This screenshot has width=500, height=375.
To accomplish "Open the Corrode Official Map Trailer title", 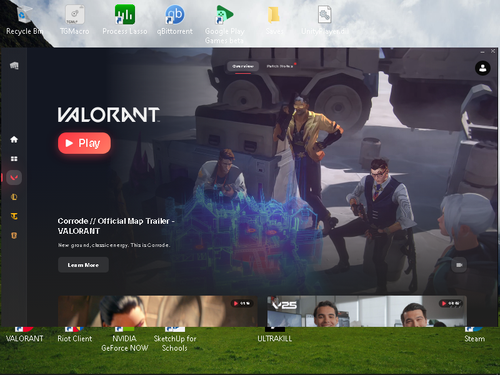I will point(116,226).
